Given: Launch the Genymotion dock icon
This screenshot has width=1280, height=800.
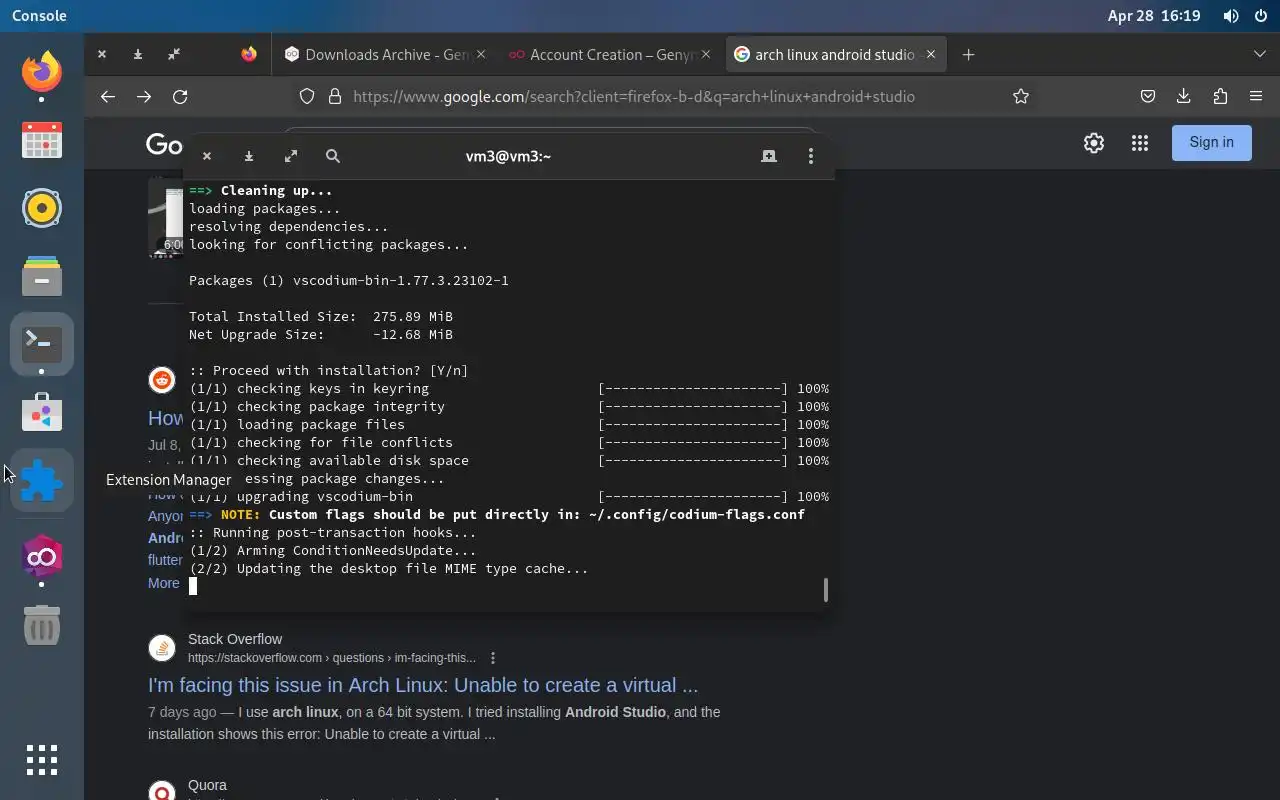Looking at the screenshot, I should tap(42, 557).
